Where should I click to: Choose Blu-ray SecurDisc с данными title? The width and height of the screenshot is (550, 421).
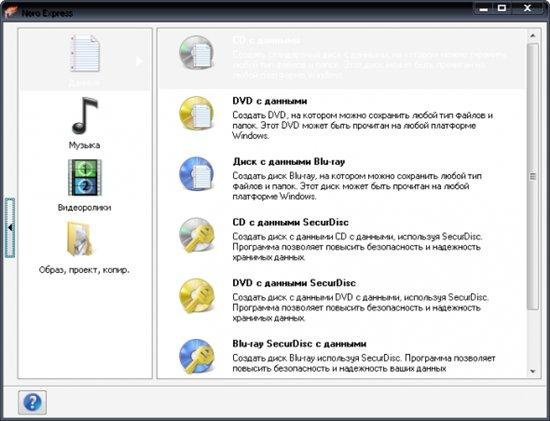[299, 344]
